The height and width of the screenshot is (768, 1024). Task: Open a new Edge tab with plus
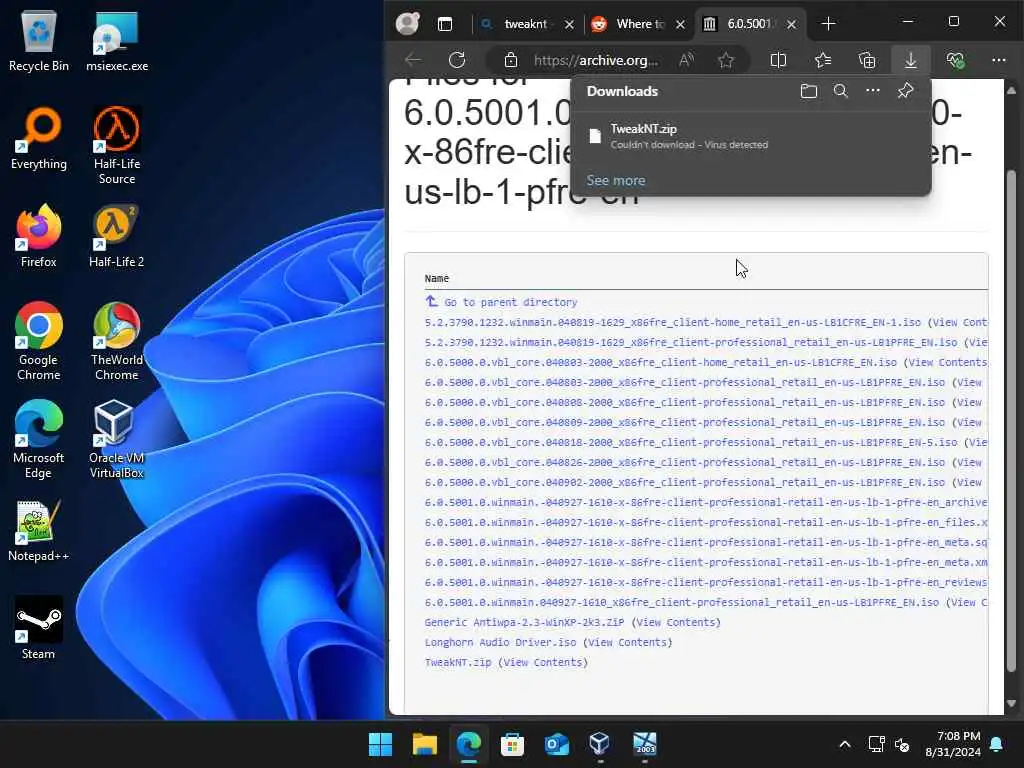click(828, 24)
